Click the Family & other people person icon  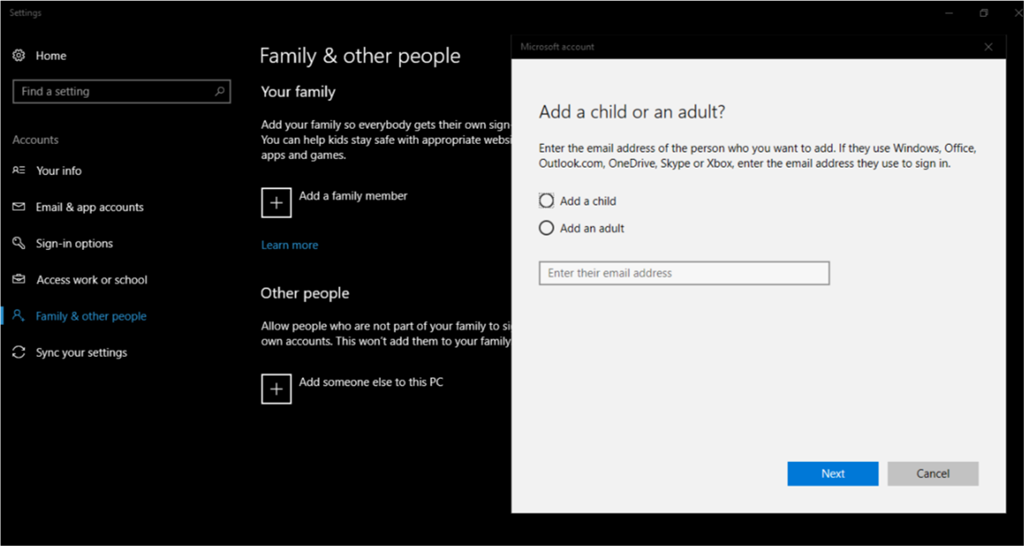click(19, 316)
